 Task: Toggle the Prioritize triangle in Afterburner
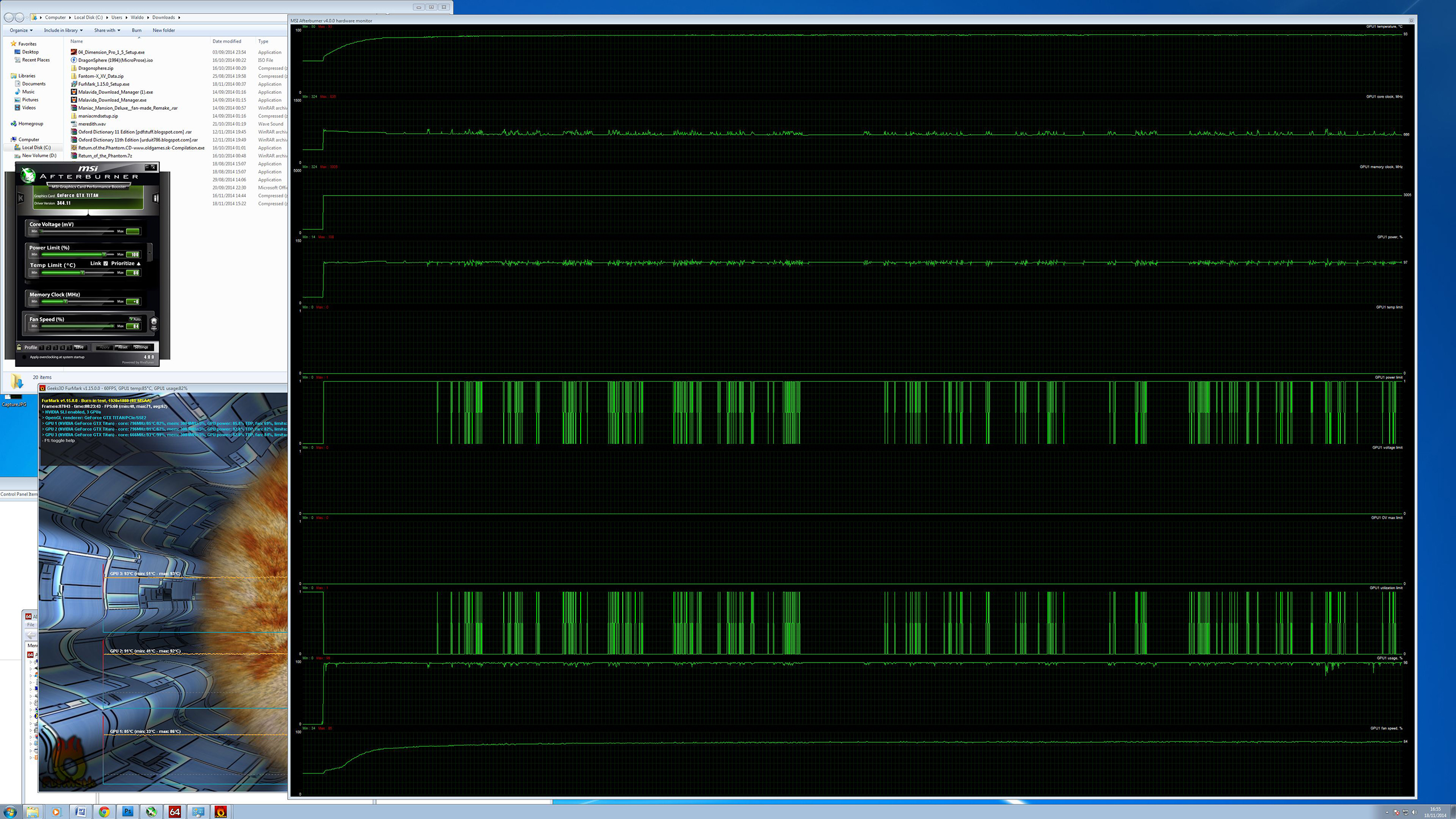(139, 264)
